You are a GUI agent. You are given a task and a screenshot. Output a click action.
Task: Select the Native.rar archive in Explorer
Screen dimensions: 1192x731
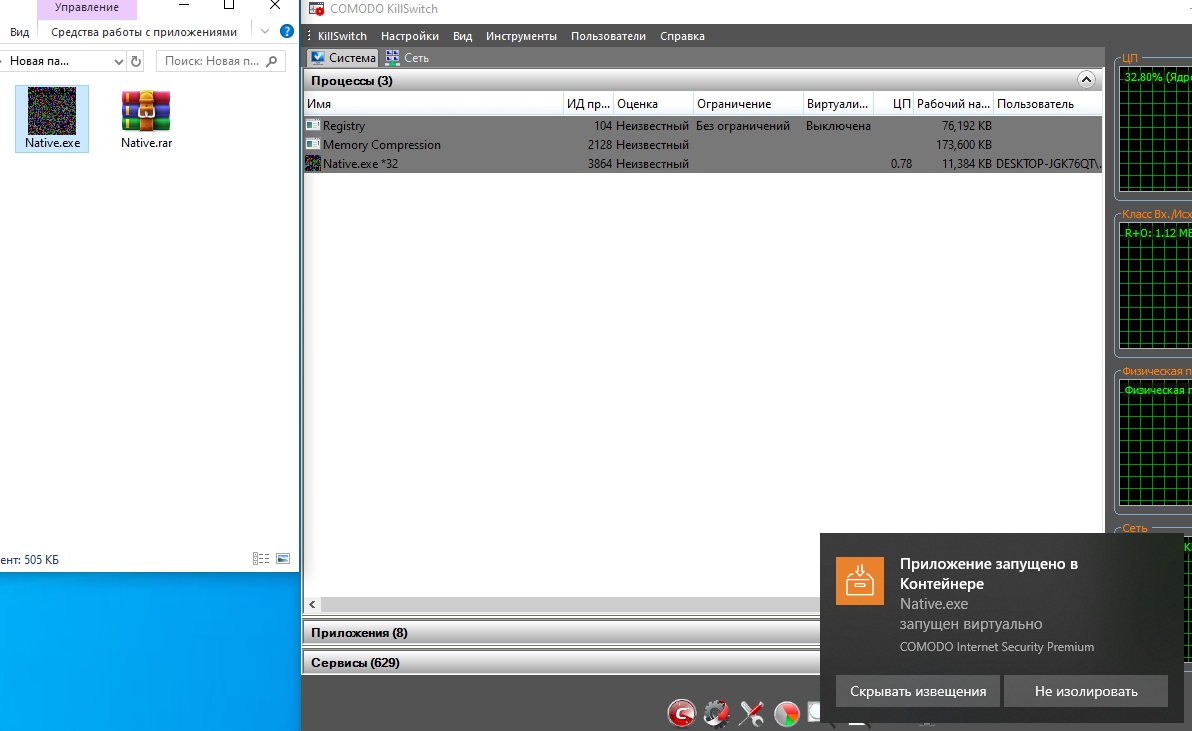[146, 119]
